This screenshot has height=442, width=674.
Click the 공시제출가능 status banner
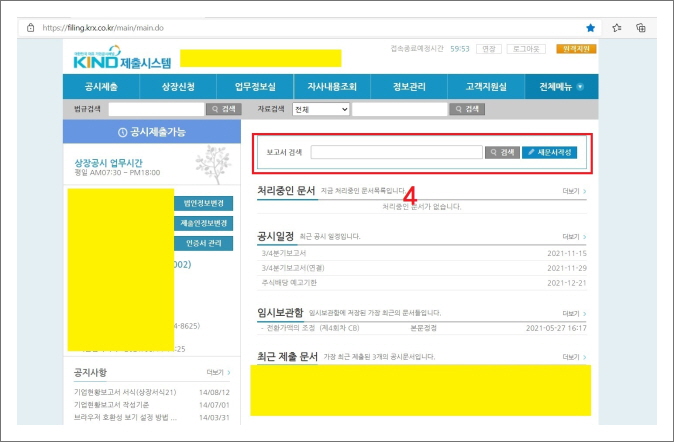tap(152, 132)
